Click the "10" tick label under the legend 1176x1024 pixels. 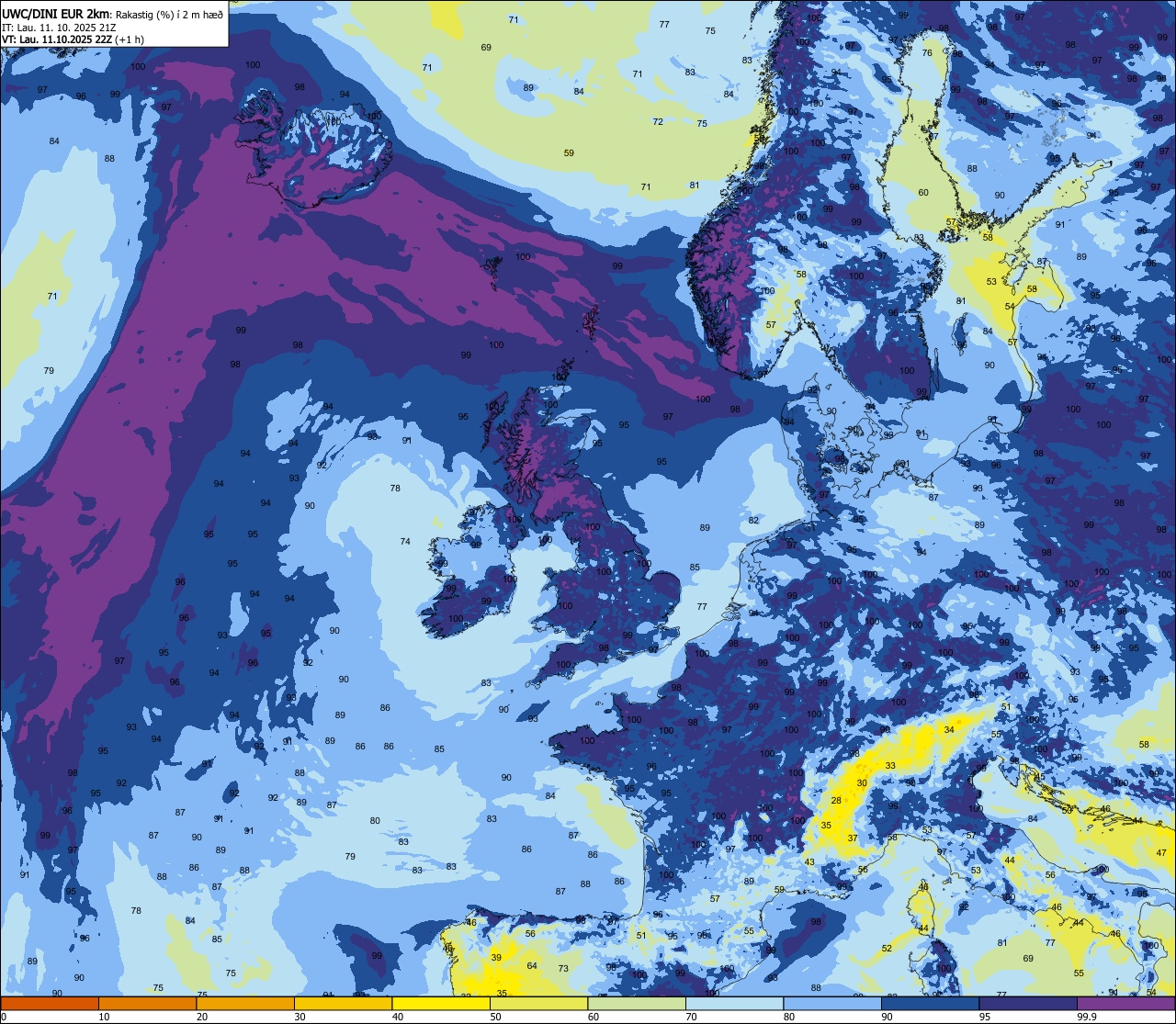pyautogui.click(x=104, y=1017)
